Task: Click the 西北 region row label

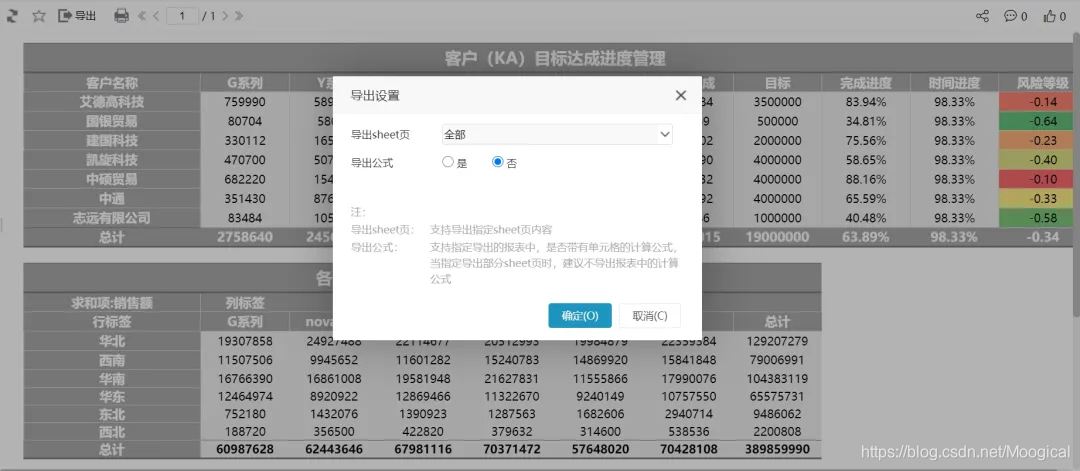Action: coord(112,432)
